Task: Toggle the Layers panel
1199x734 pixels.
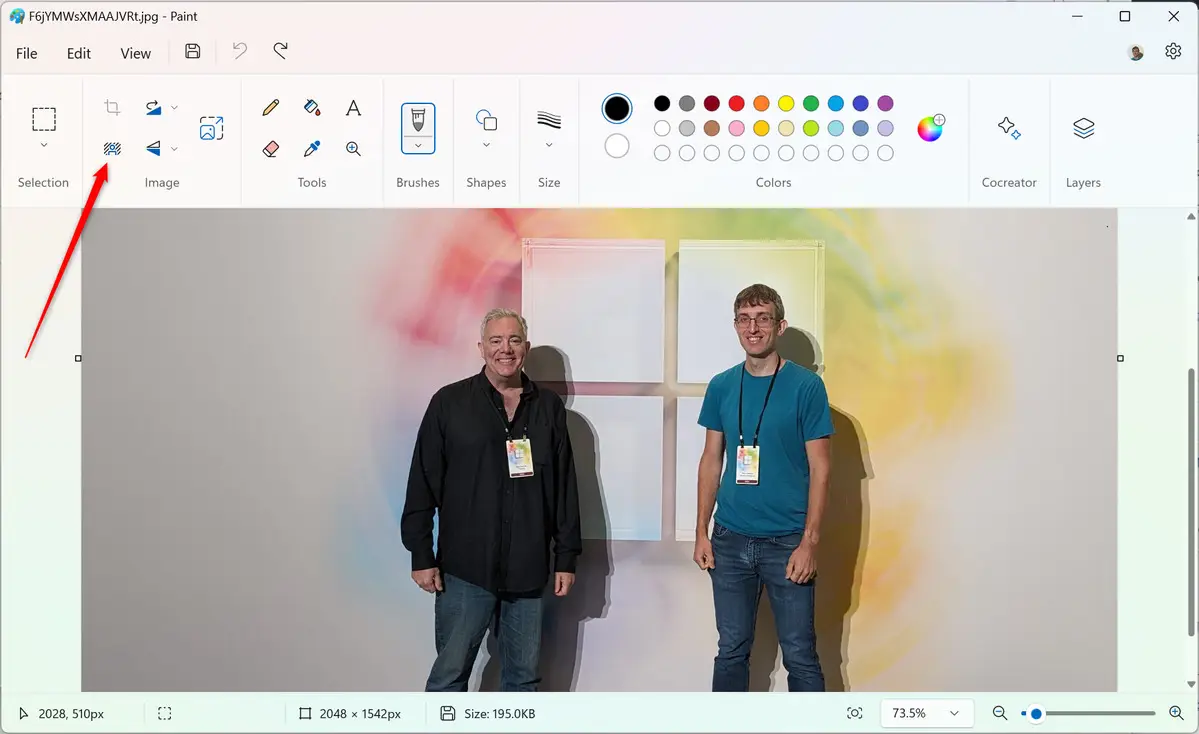Action: pos(1083,128)
